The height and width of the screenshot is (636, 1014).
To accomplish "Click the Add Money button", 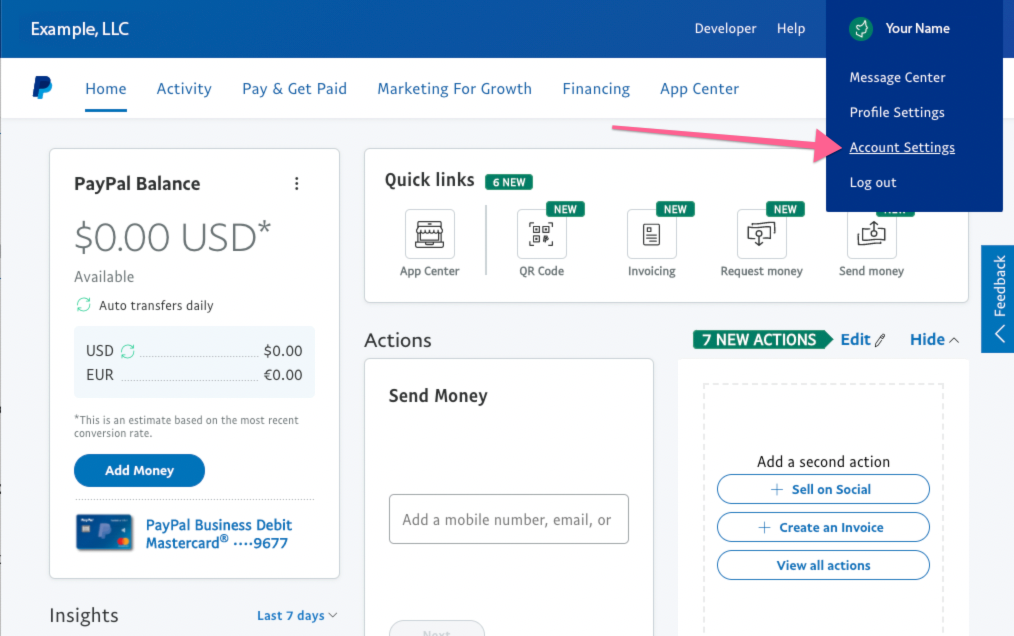I will tap(139, 470).
